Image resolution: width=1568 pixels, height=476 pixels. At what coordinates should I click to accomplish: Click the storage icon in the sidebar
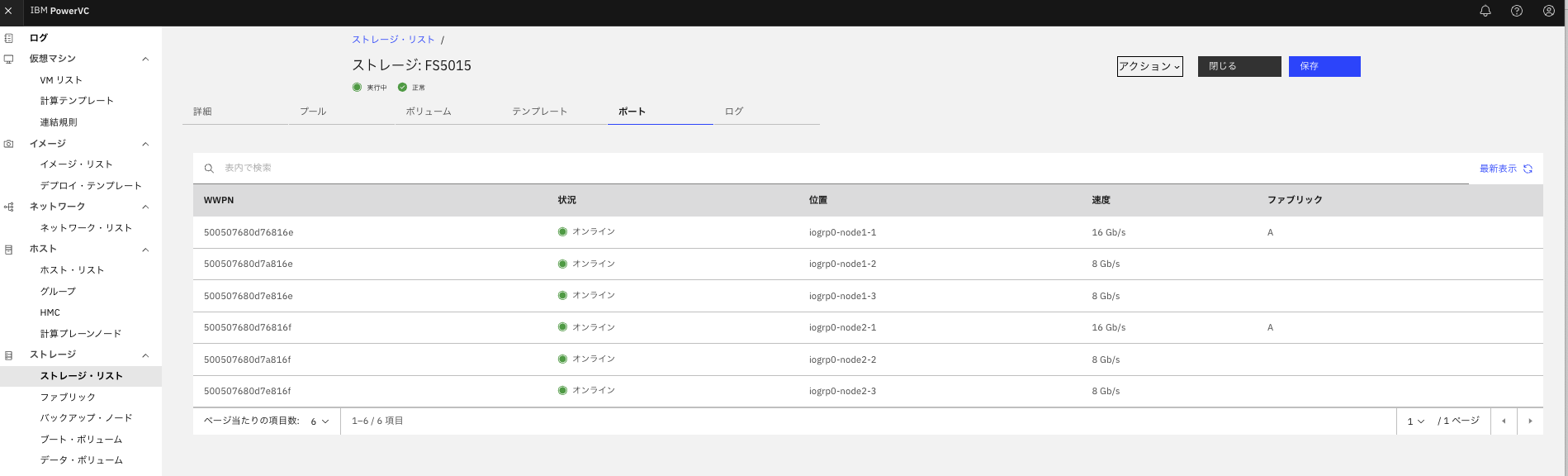coord(8,355)
